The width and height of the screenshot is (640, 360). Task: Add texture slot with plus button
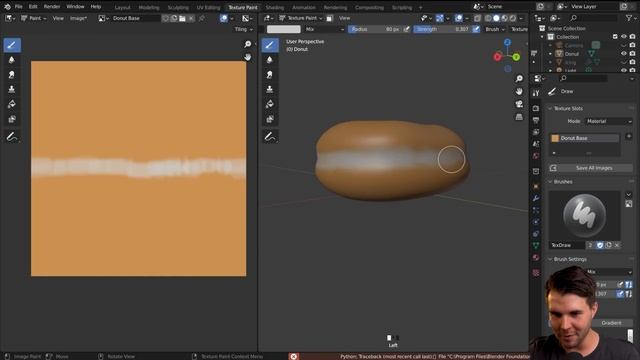(x=629, y=136)
